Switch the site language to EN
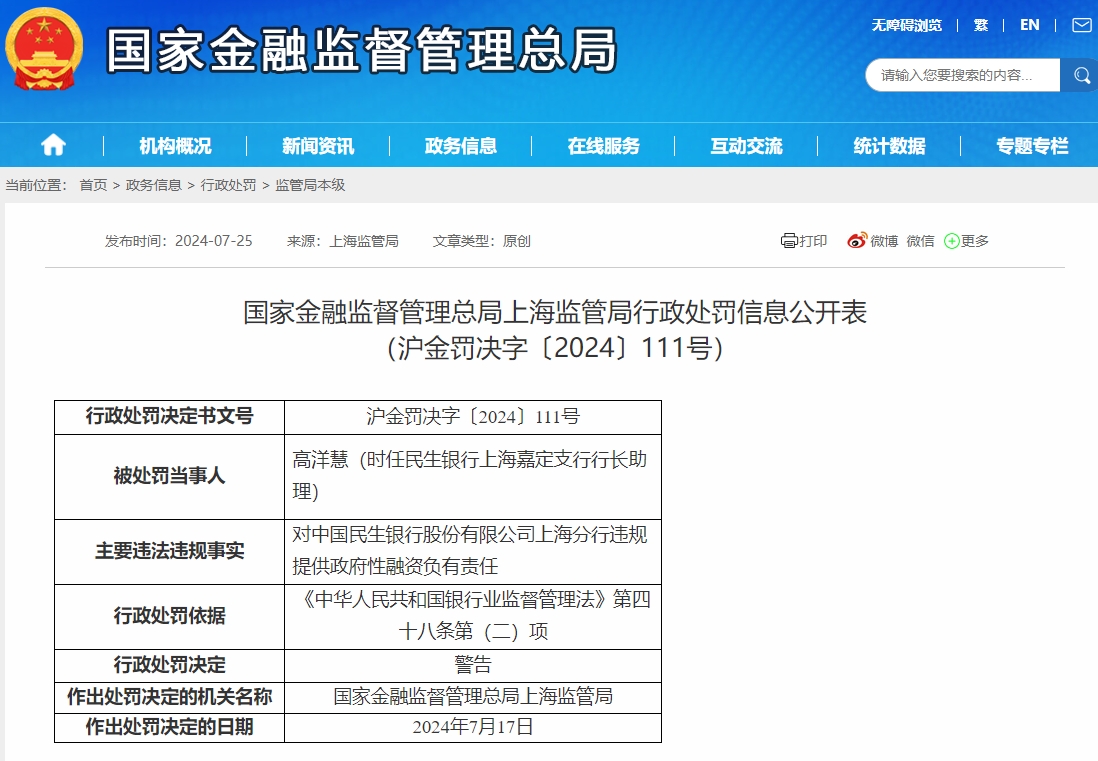This screenshot has width=1098, height=761. pos(1029,25)
